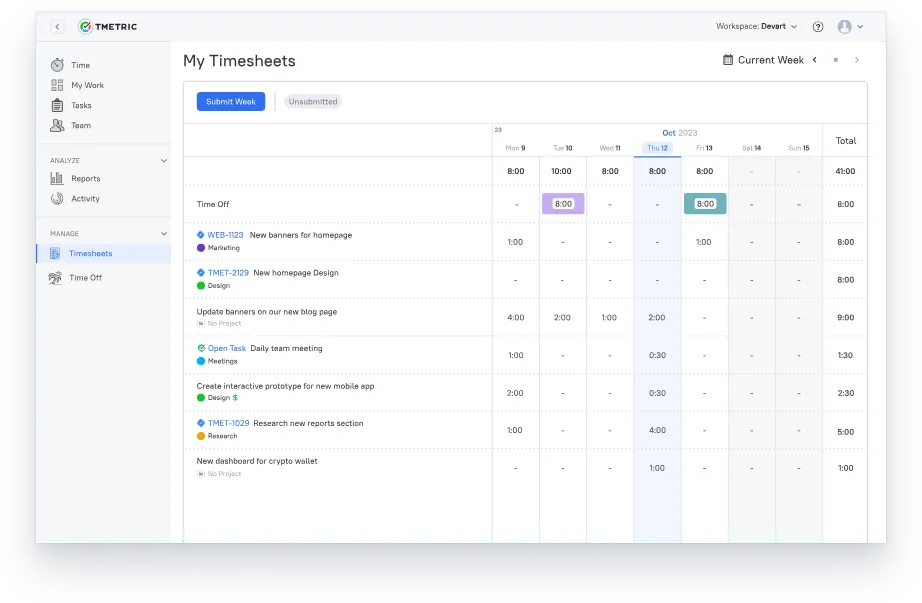Go to previous week with the left arrow
Image resolution: width=922 pixels, height=603 pixels.
click(x=816, y=60)
